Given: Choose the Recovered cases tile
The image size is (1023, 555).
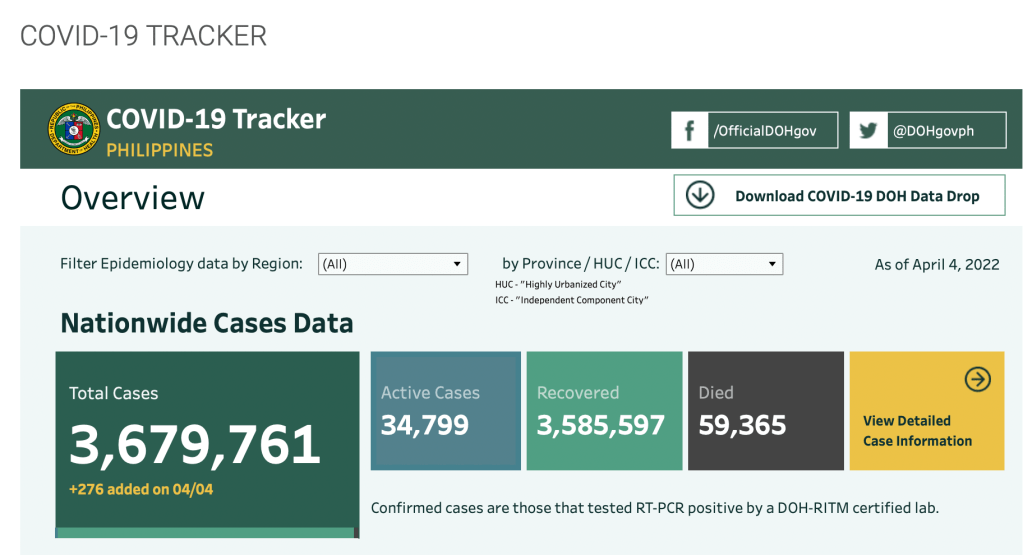Looking at the screenshot, I should (x=604, y=411).
